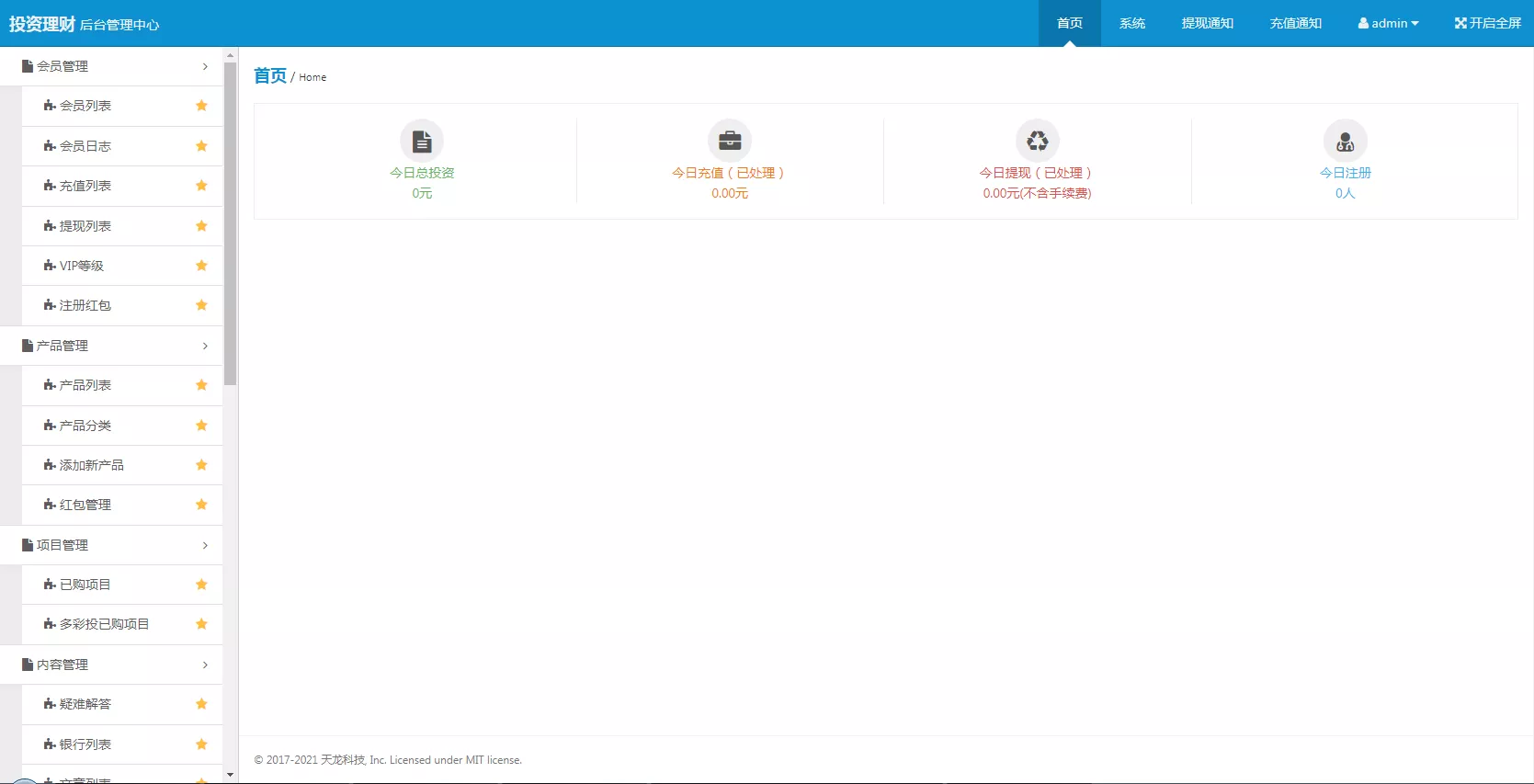Viewport: 1534px width, 784px height.
Task: Collapse the 产品管理 section chevron
Action: coord(205,346)
